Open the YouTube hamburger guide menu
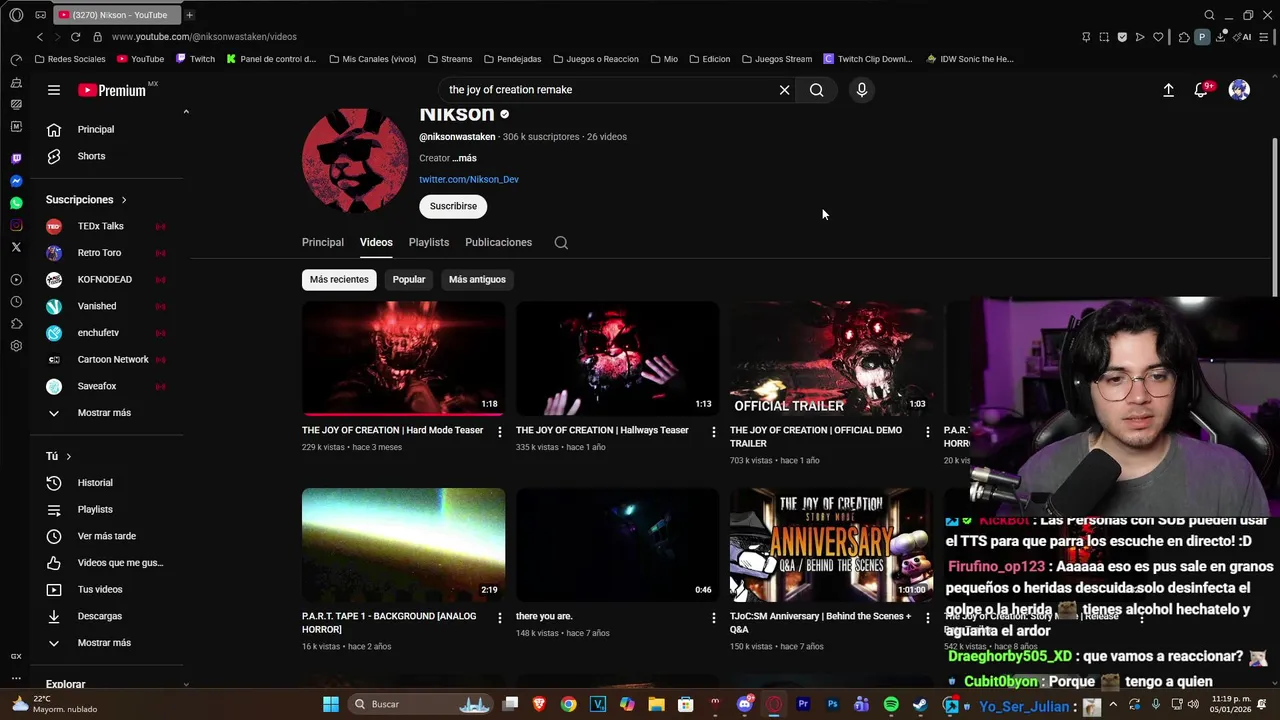Viewport: 1280px width, 720px height. (x=54, y=90)
